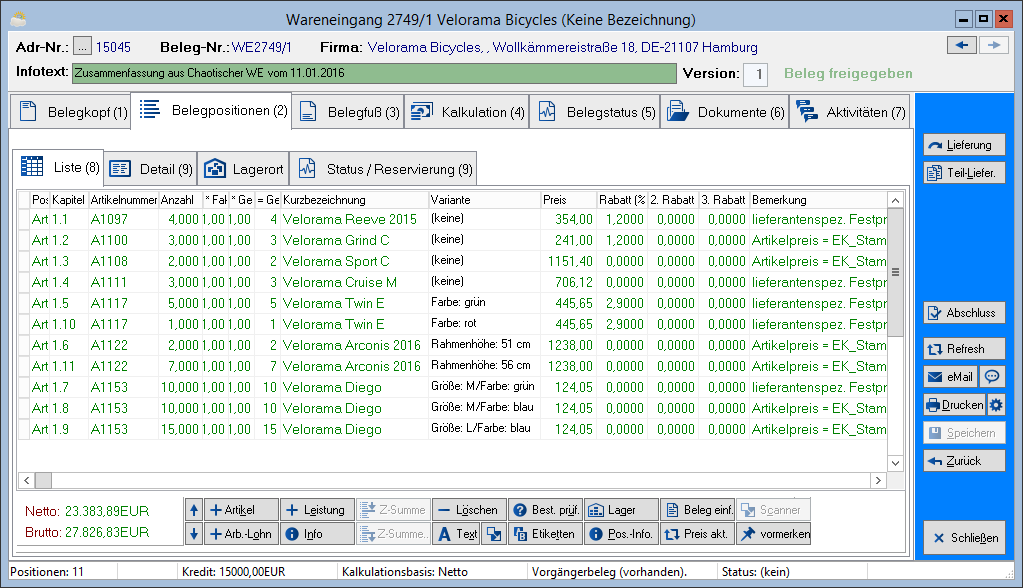Viewport: 1023px width, 588px height.
Task: Sort by Artikelnummer column header
Action: pyautogui.click(x=123, y=200)
